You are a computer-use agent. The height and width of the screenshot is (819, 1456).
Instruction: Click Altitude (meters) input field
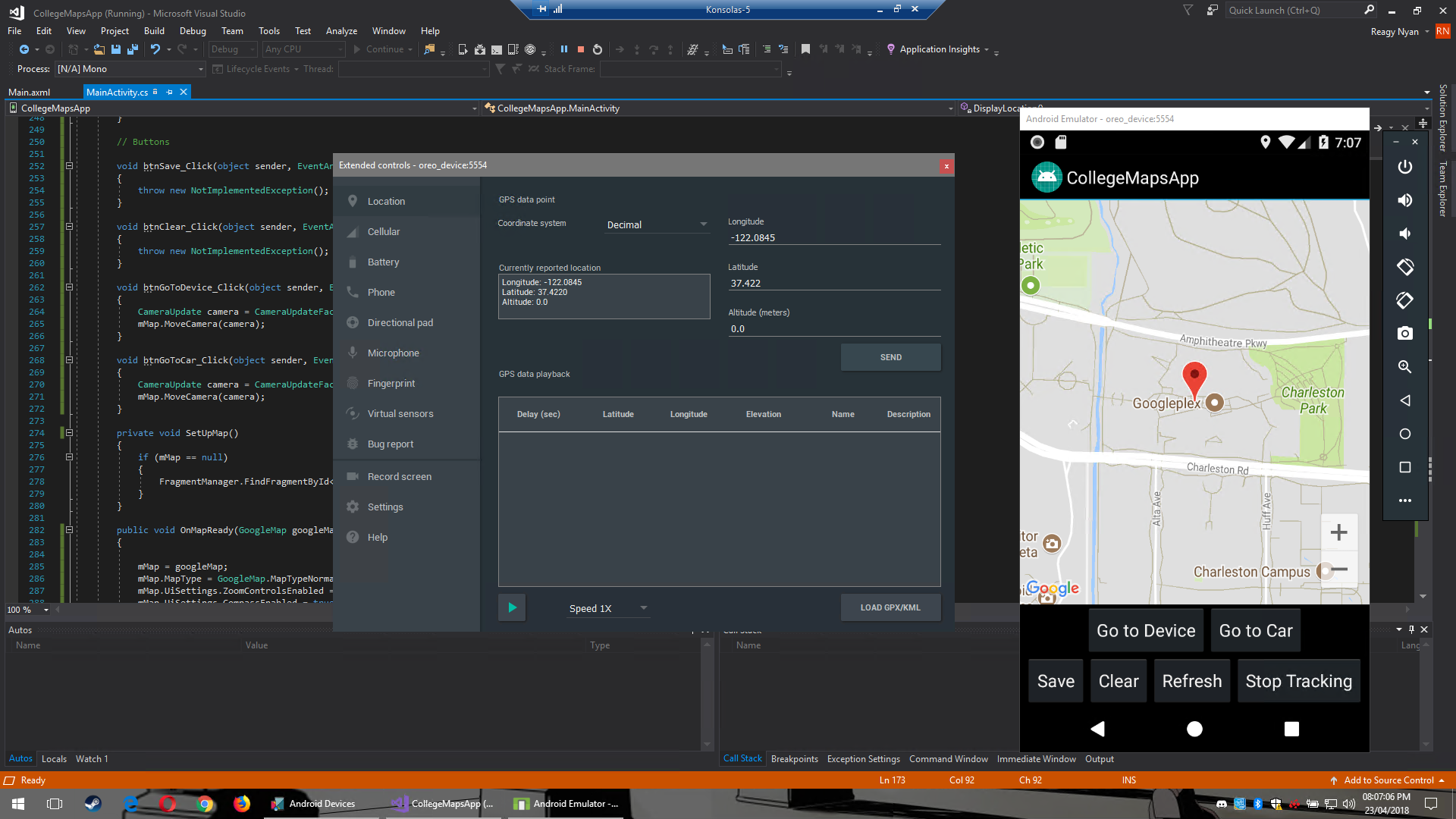pyautogui.click(x=834, y=328)
